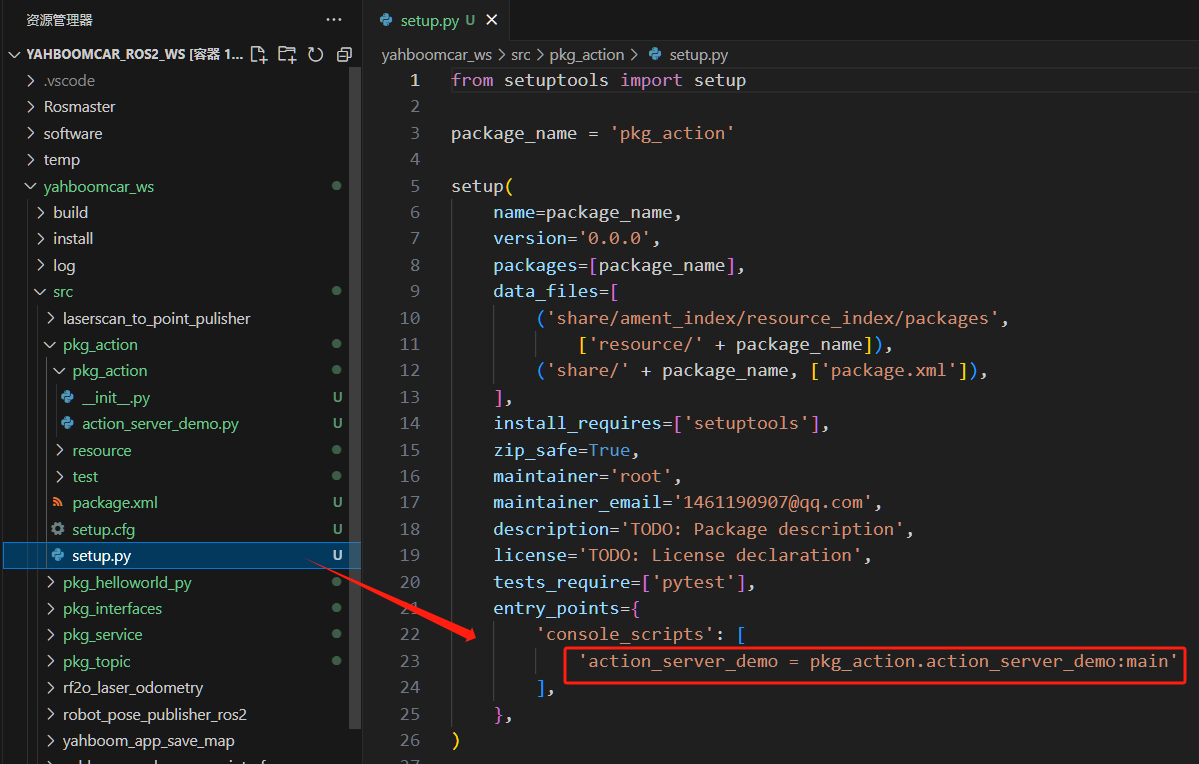Screen dimensions: 1199x764
Task: Expand the test folder
Action: (x=60, y=476)
